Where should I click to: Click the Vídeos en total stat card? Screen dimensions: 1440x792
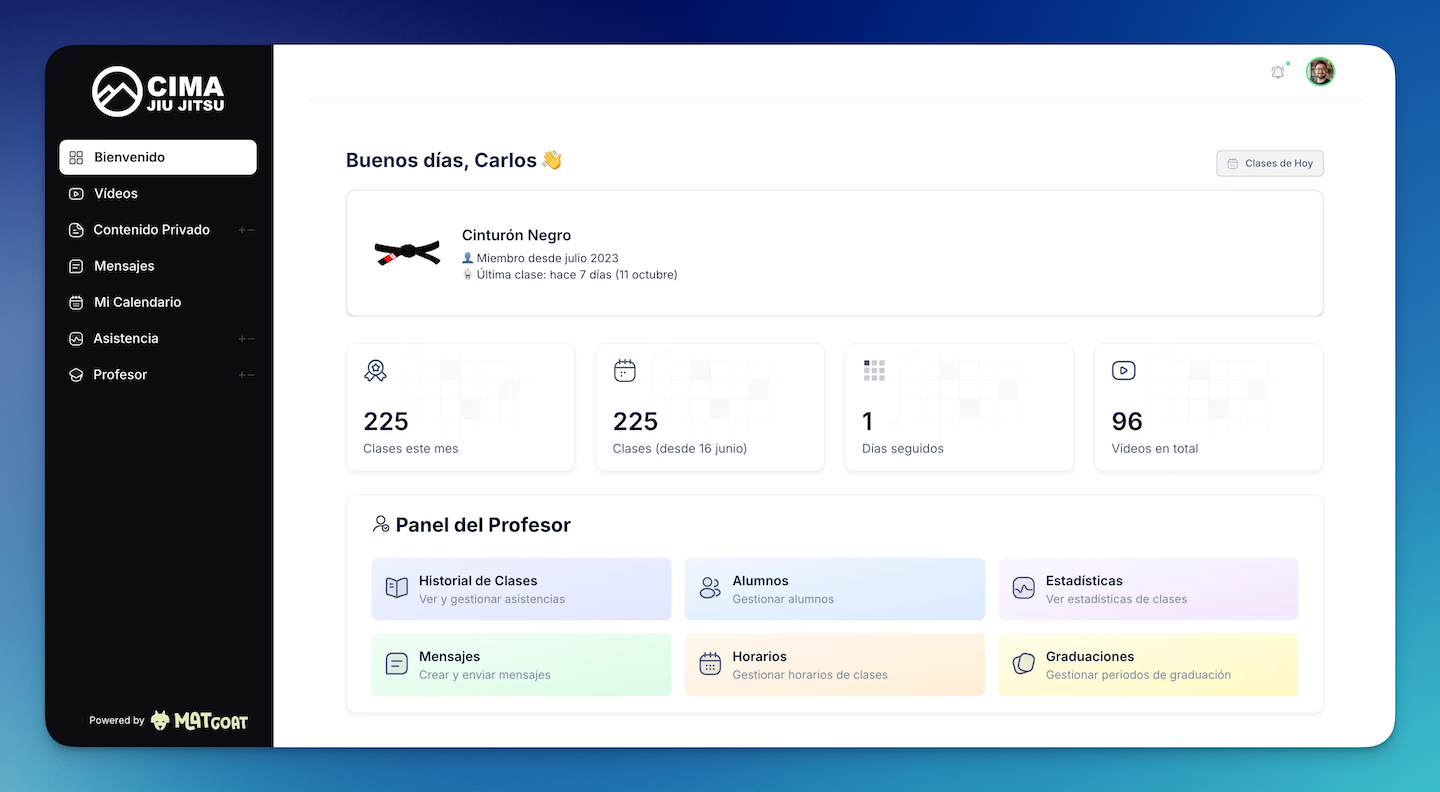pyautogui.click(x=1208, y=407)
